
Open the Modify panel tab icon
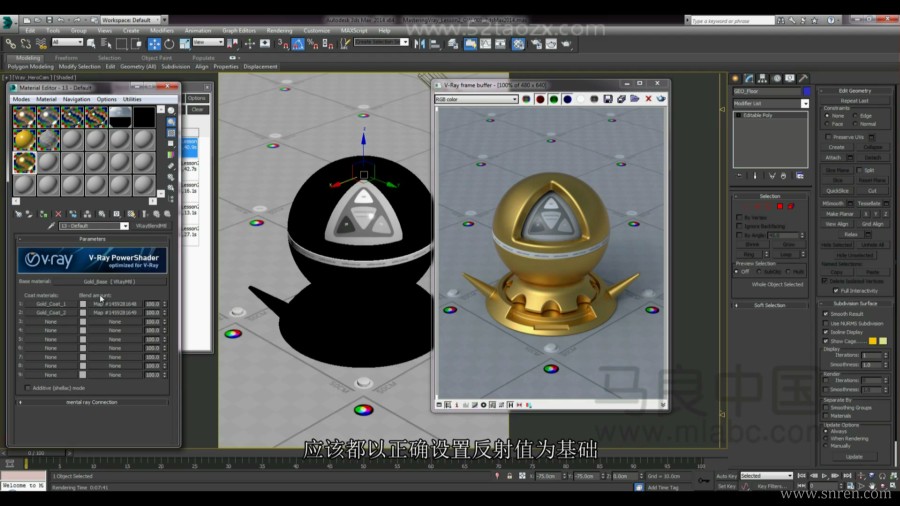[x=748, y=78]
